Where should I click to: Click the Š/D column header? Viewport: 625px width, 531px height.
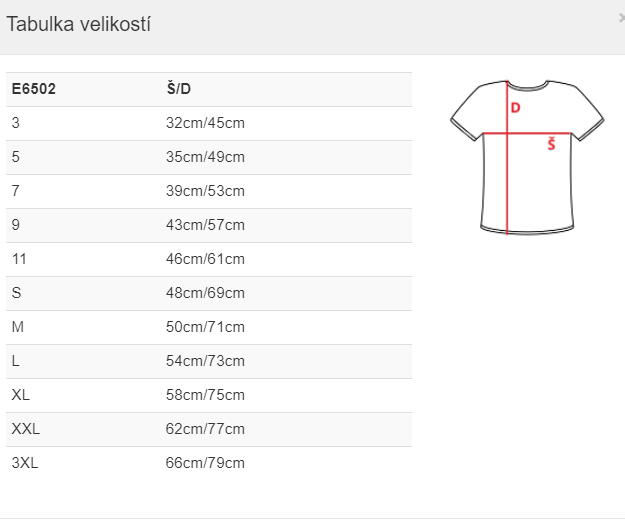pyautogui.click(x=178, y=89)
